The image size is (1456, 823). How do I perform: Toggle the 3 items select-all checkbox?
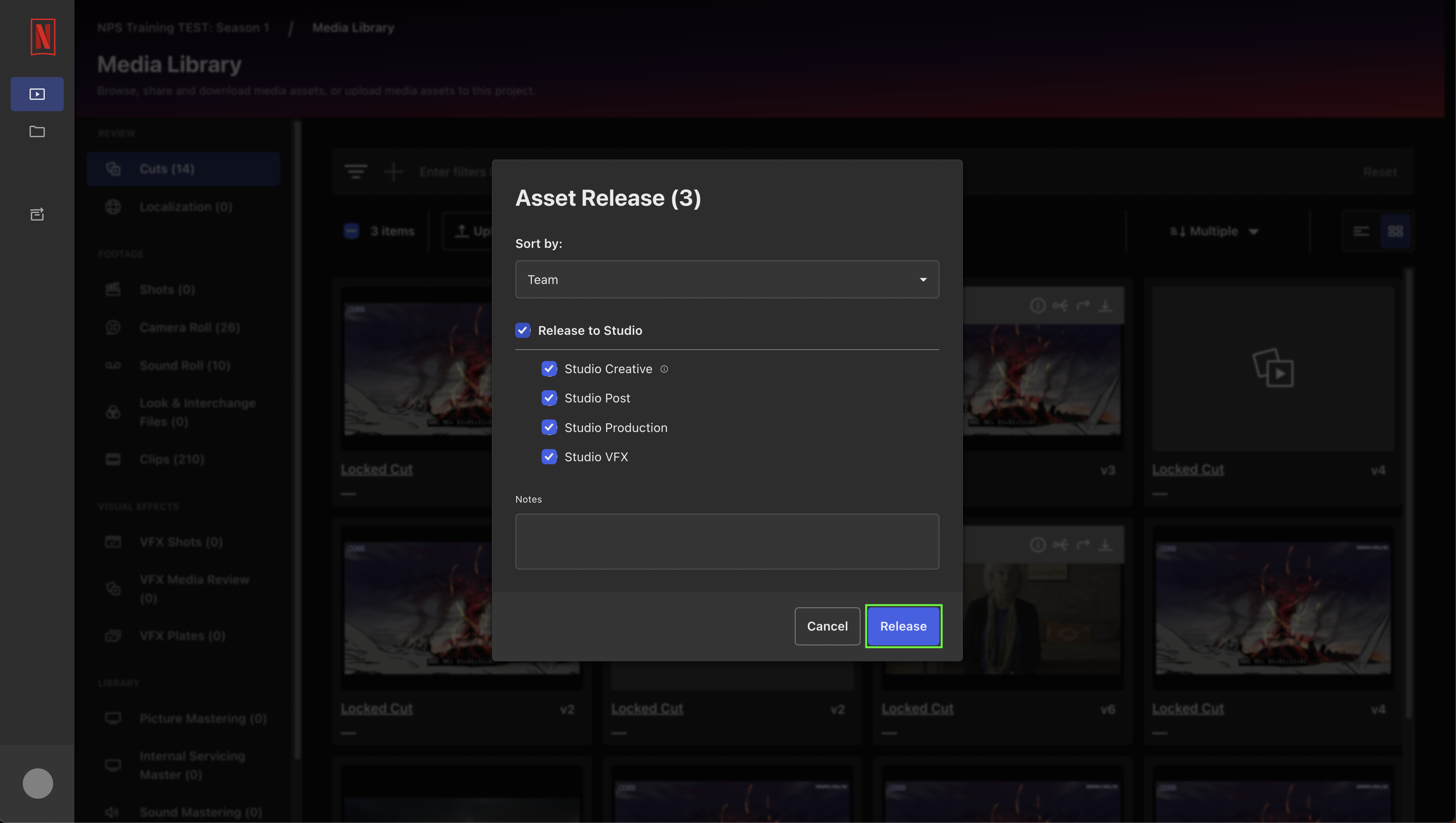point(351,231)
